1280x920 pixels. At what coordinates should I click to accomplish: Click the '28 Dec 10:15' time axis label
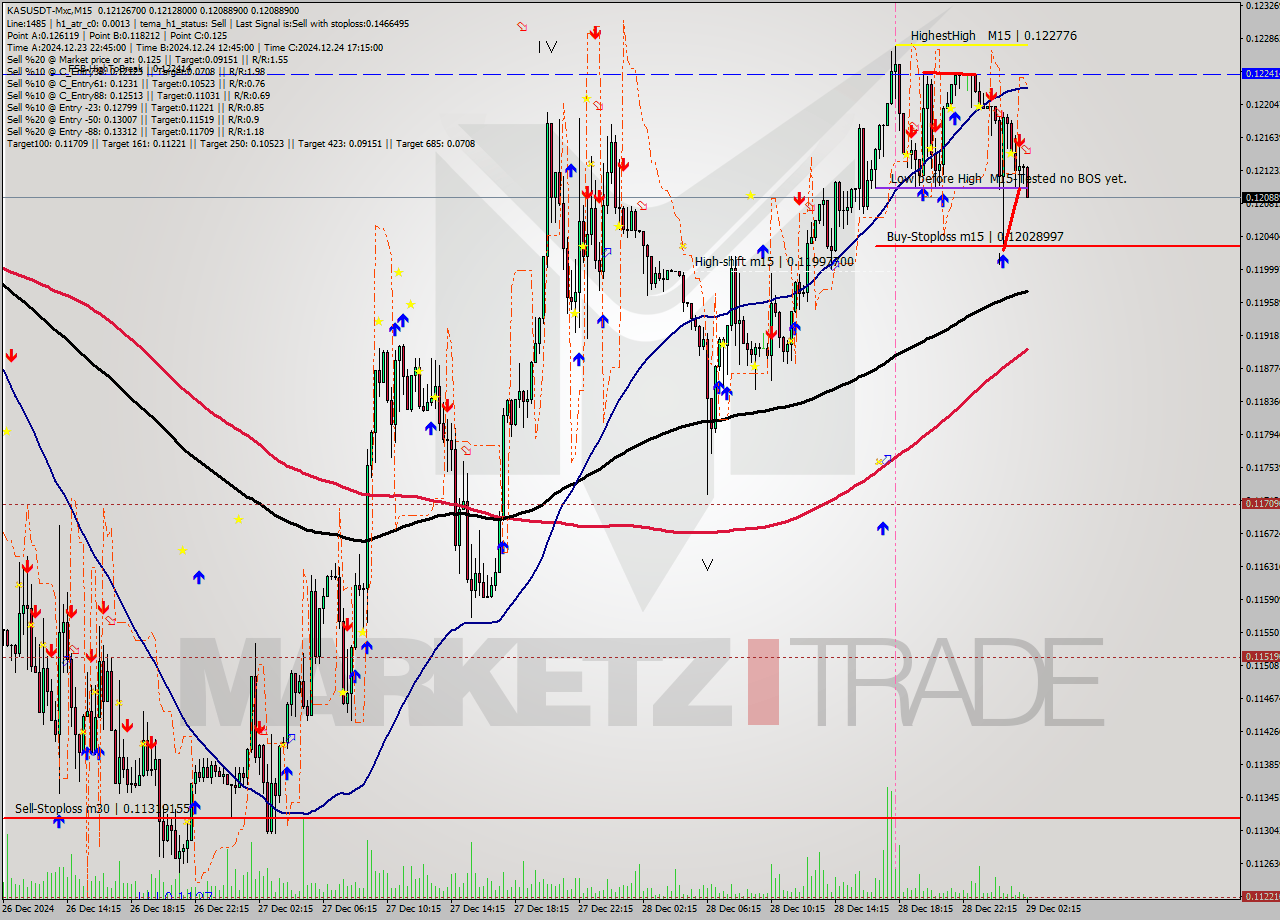coord(799,910)
